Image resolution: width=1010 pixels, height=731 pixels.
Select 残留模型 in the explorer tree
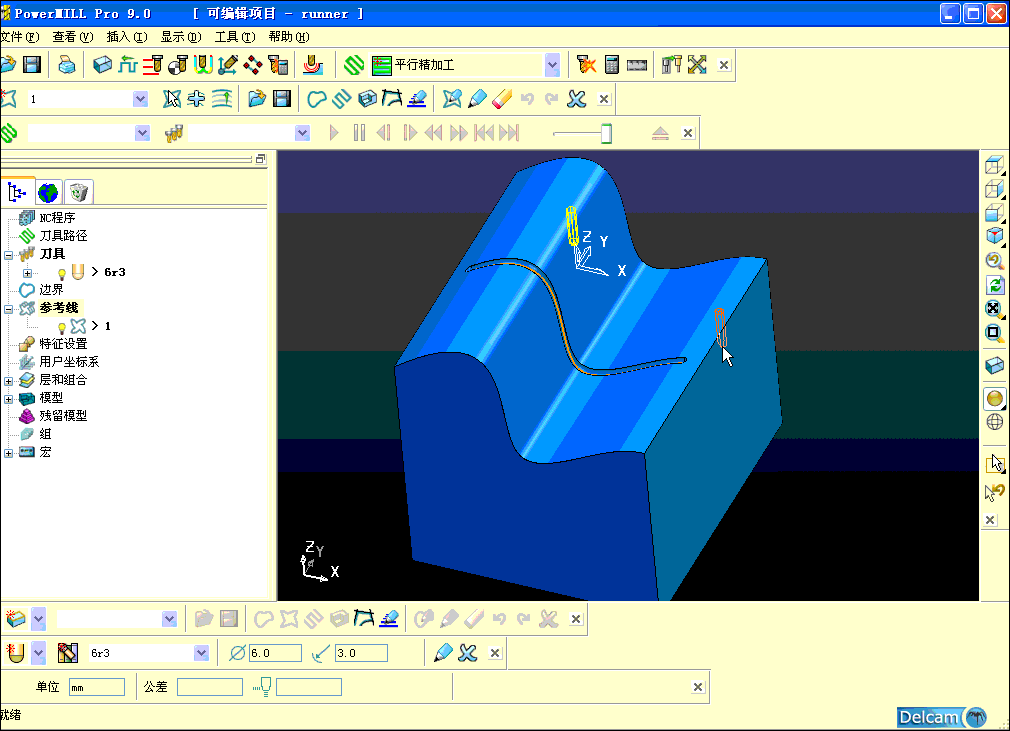[x=63, y=416]
